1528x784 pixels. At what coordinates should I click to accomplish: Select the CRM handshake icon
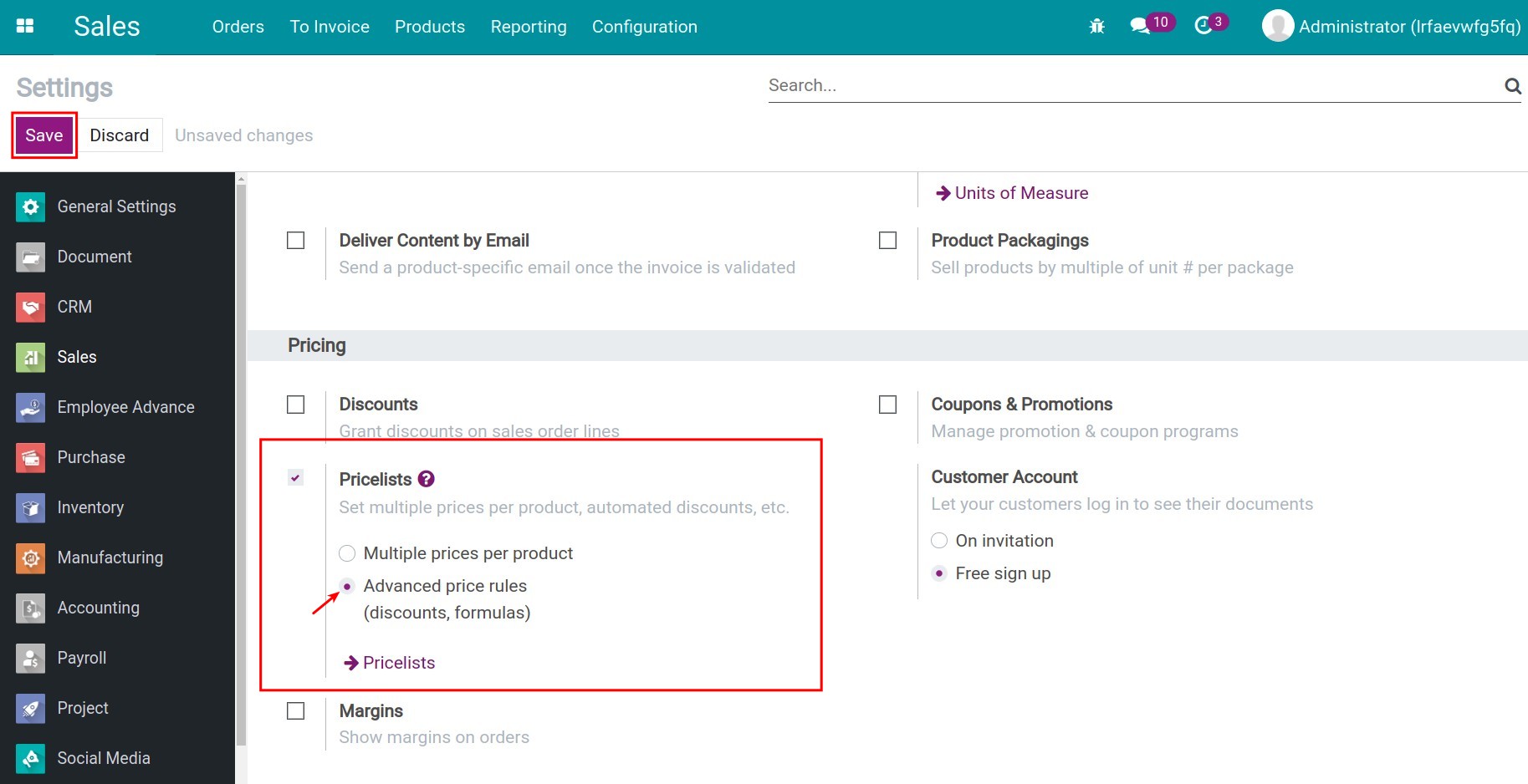(31, 307)
